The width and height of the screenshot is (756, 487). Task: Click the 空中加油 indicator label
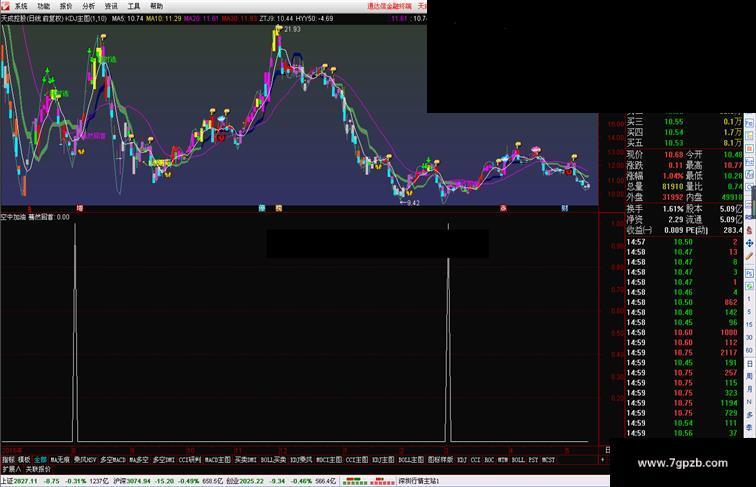click(14, 217)
